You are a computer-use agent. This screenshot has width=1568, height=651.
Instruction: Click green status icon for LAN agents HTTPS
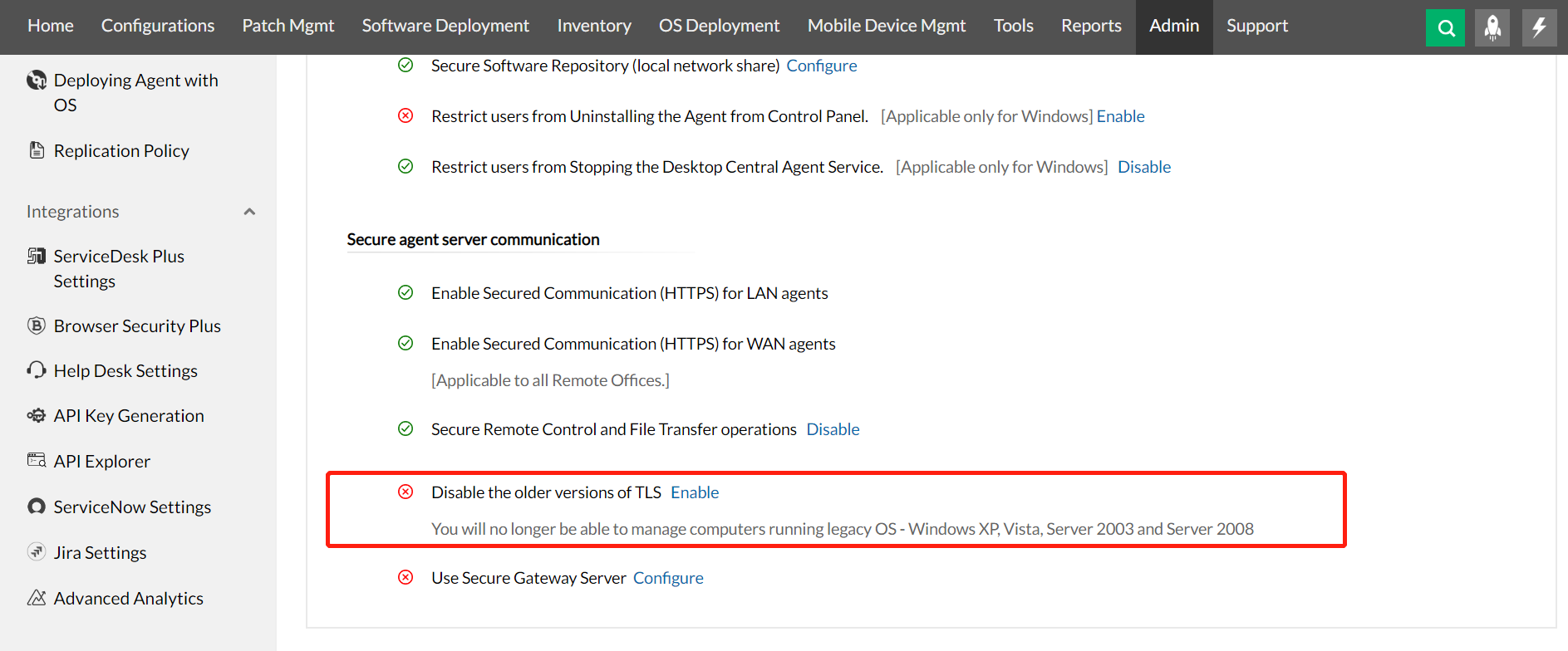coord(406,292)
